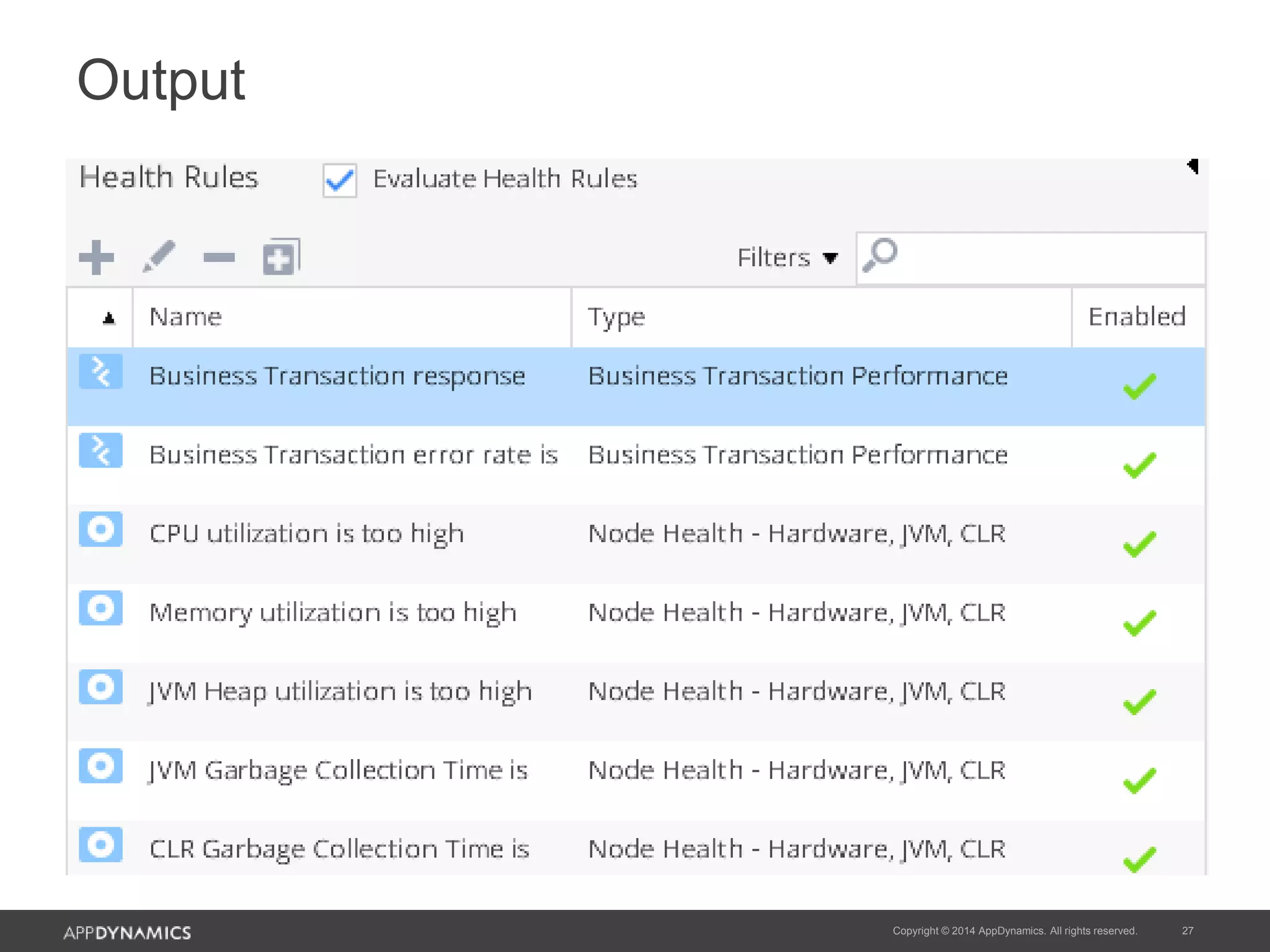Toggle Evaluate Health Rules checkbox

click(340, 180)
